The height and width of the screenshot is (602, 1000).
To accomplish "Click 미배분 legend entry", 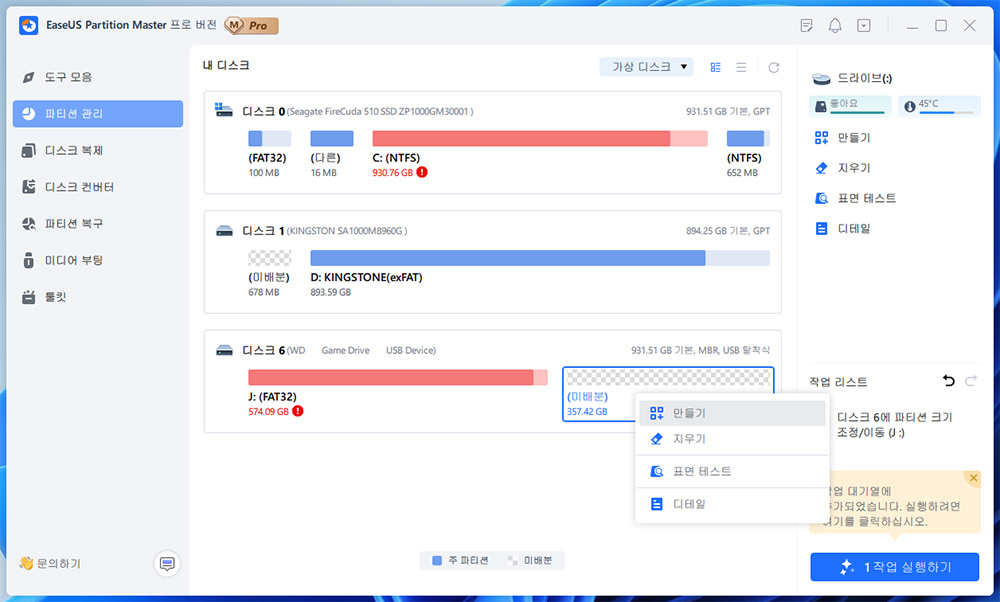I will coord(530,561).
